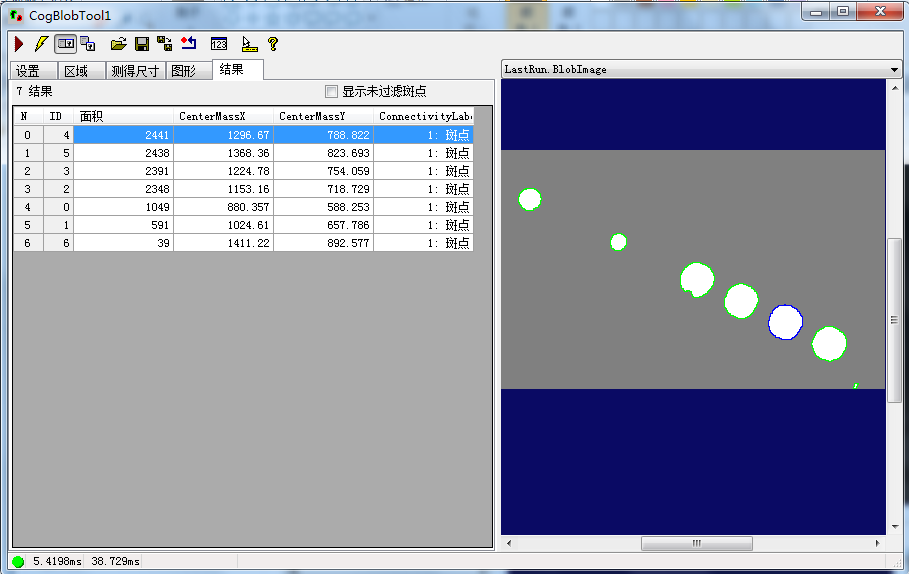The height and width of the screenshot is (574, 909).
Task: Click the image vertical scrollbar thumb
Action: tap(895, 320)
